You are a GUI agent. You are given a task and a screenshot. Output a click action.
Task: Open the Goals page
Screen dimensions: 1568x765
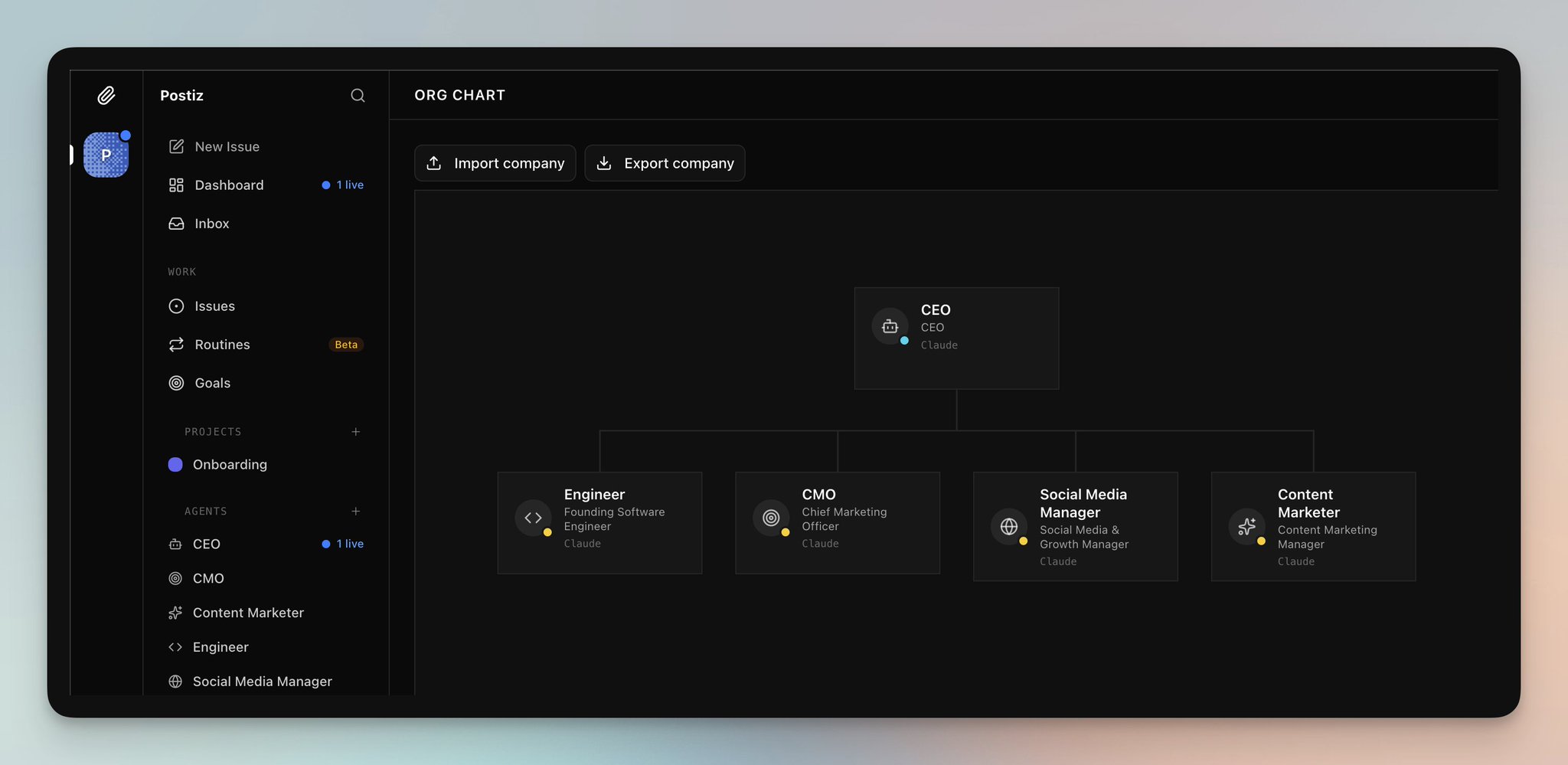pos(212,383)
